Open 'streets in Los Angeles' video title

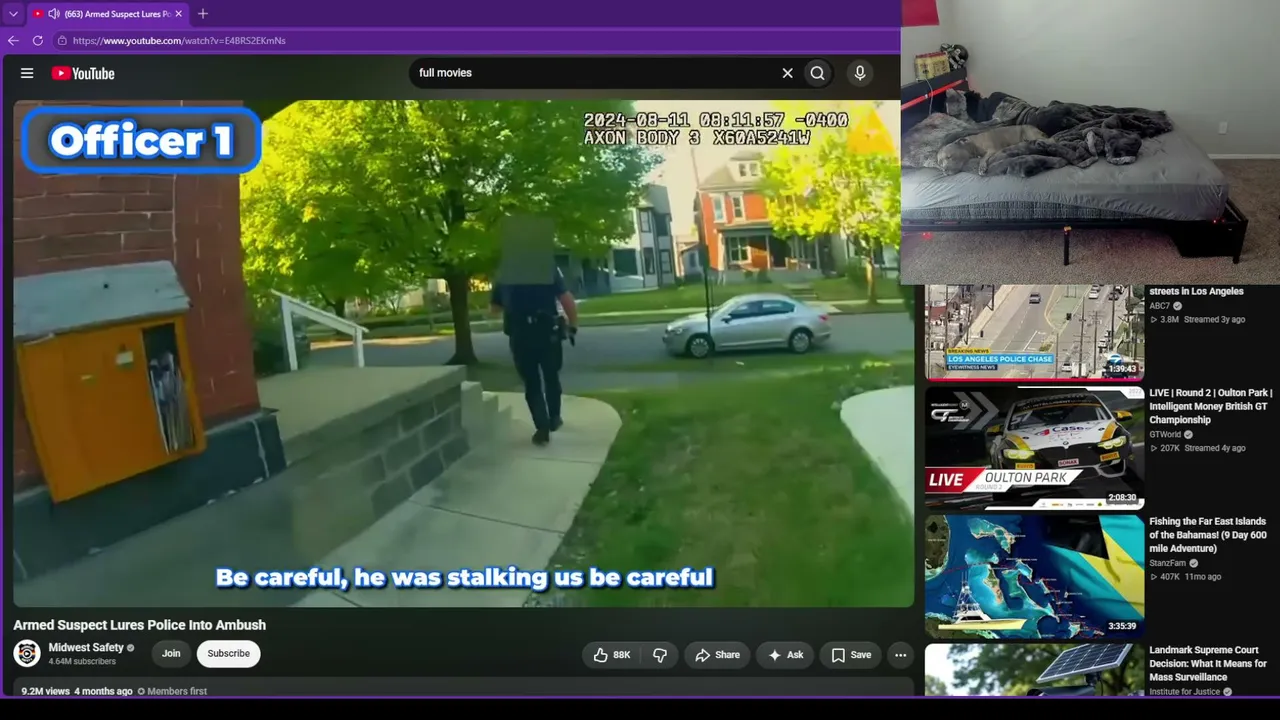[1196, 292]
